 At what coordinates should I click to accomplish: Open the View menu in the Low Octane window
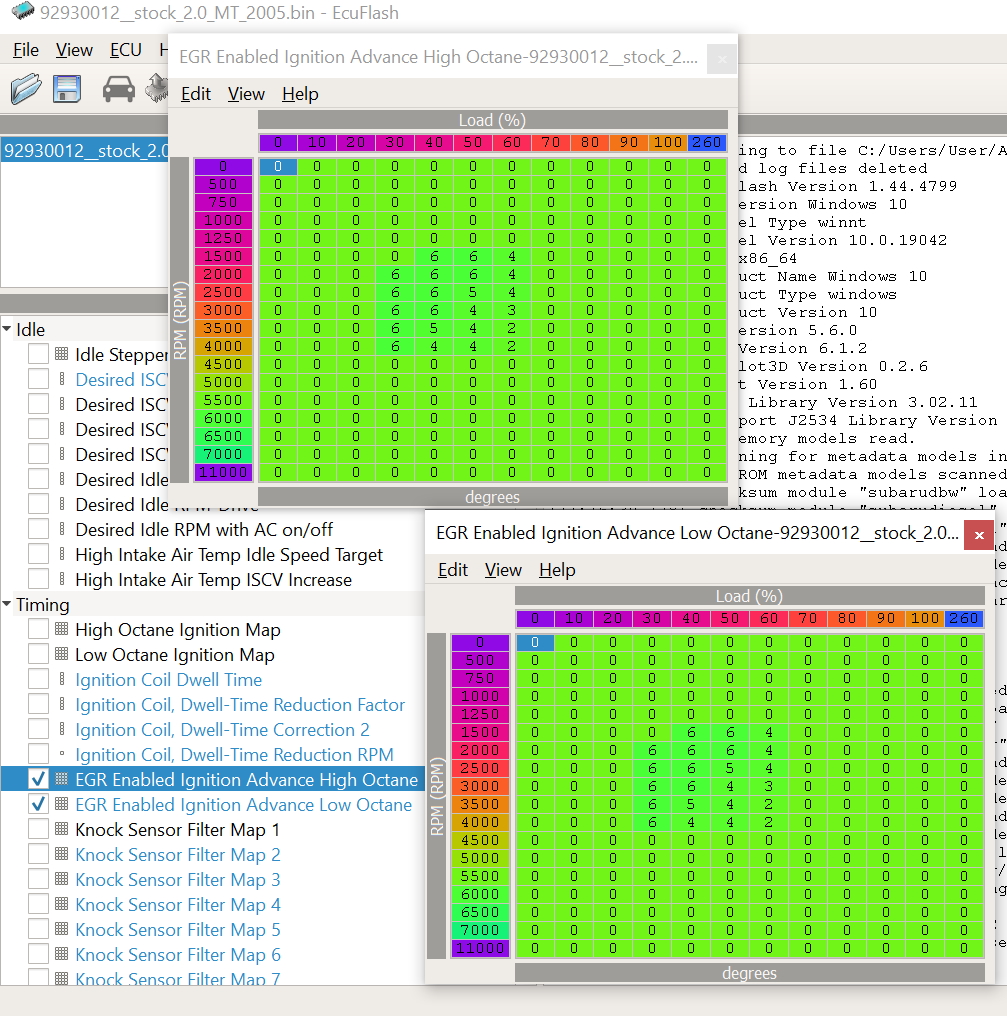[x=503, y=570]
